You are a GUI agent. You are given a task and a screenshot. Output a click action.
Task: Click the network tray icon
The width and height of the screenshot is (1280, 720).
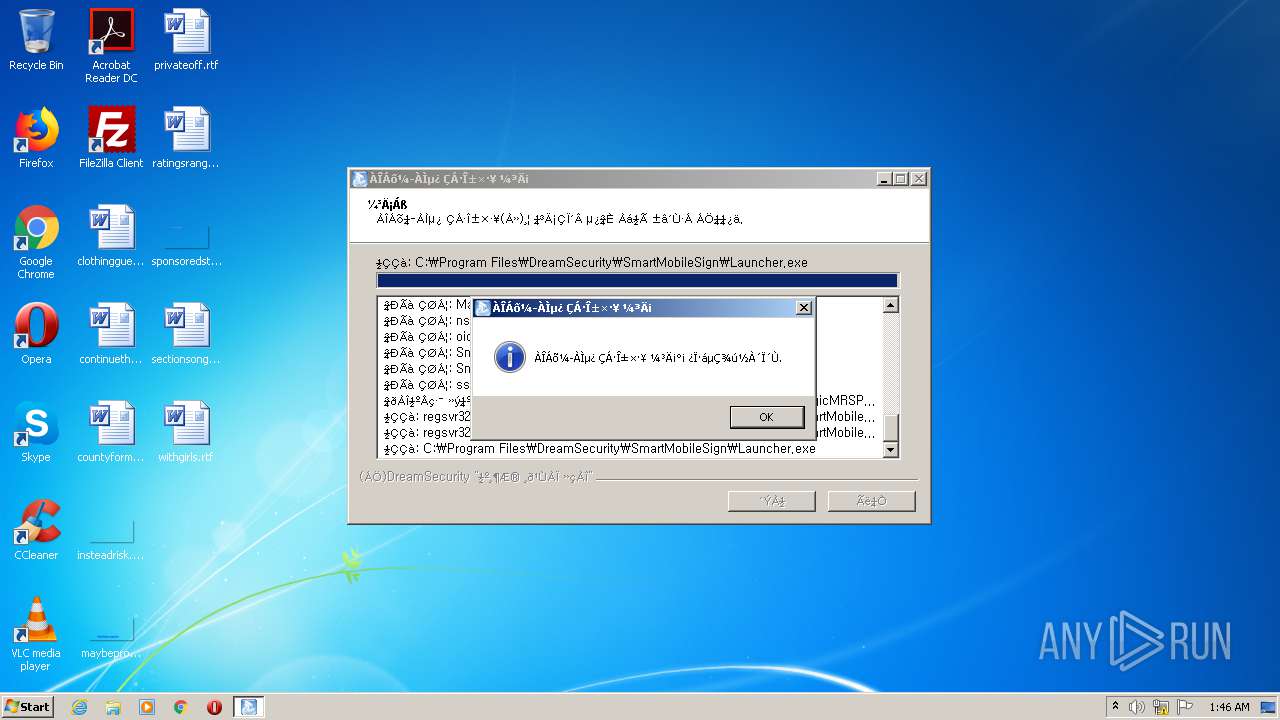pyautogui.click(x=1161, y=707)
